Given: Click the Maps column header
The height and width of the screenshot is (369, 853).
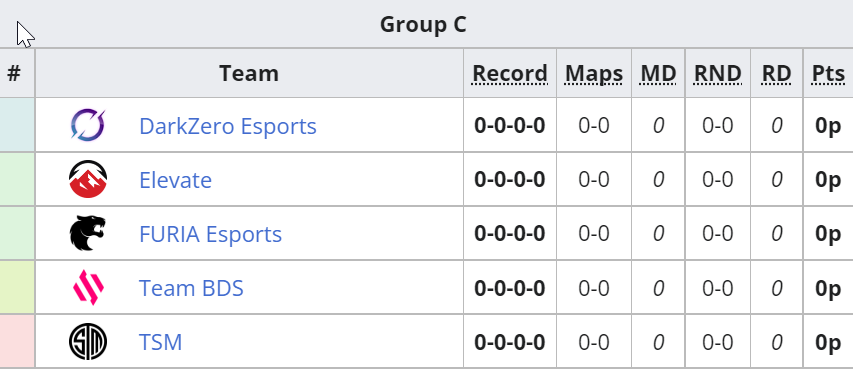Looking at the screenshot, I should [594, 73].
